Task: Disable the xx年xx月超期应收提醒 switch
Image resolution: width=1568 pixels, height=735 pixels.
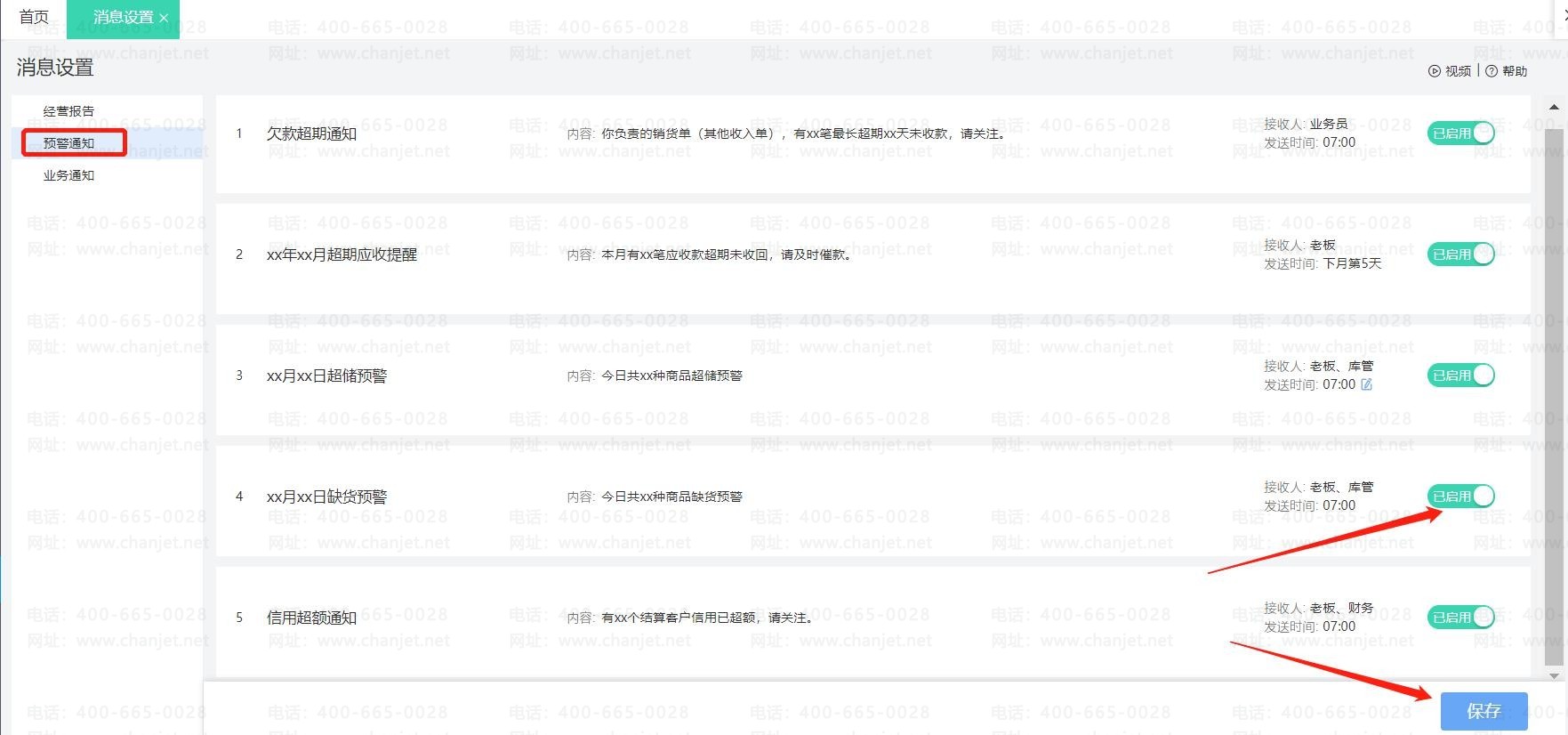Action: pyautogui.click(x=1460, y=254)
